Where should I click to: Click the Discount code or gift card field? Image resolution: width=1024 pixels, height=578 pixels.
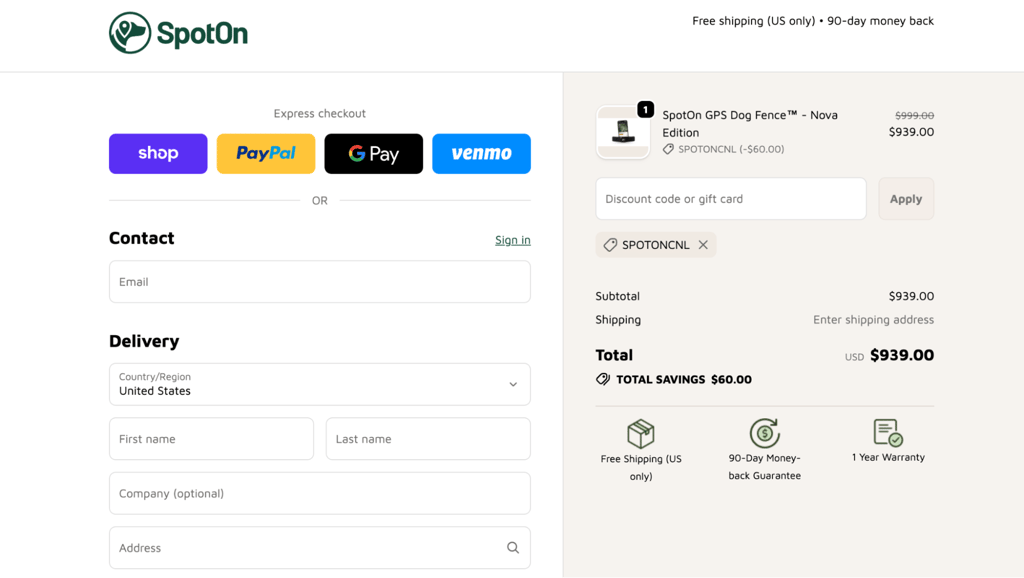731,199
